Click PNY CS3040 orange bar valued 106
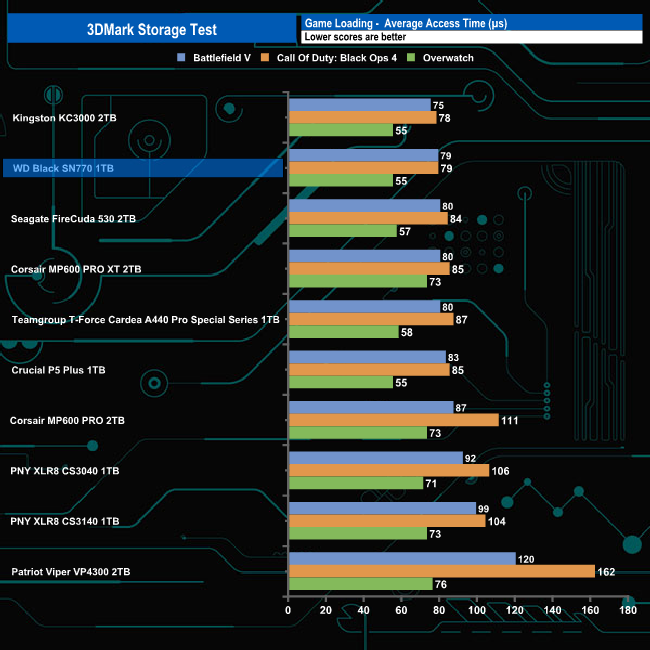 389,471
